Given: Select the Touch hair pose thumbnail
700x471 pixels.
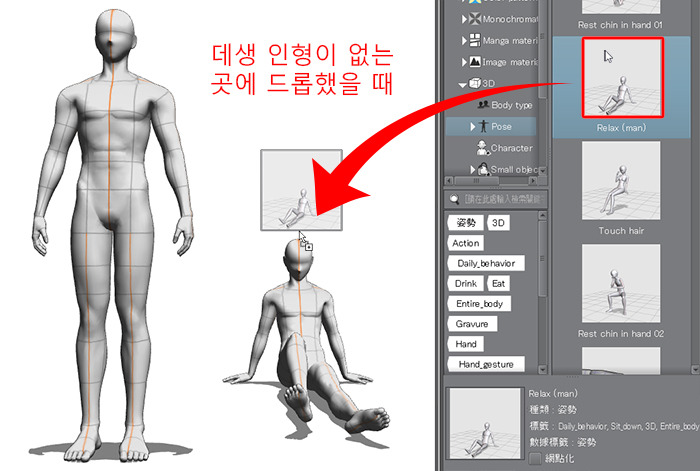Looking at the screenshot, I should pyautogui.click(x=621, y=181).
